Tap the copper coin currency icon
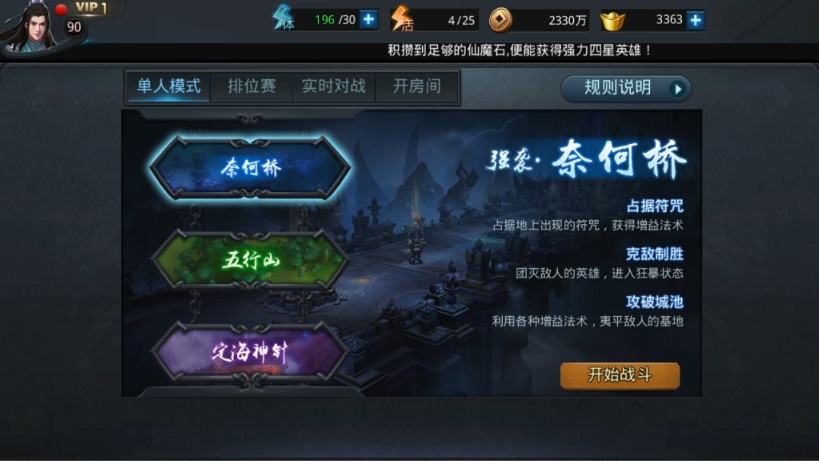Screen dimensions: 819x461 coord(500,20)
